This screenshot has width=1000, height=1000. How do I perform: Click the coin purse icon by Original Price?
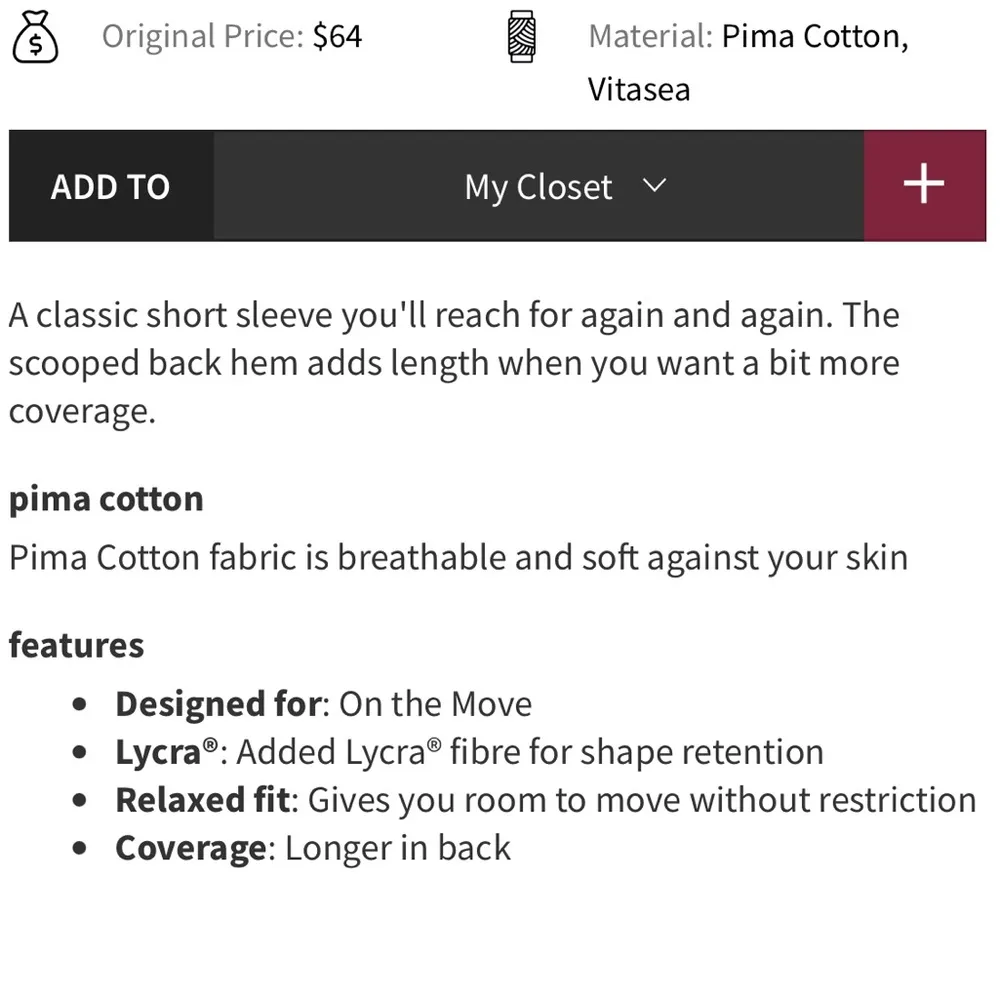pos(35,38)
